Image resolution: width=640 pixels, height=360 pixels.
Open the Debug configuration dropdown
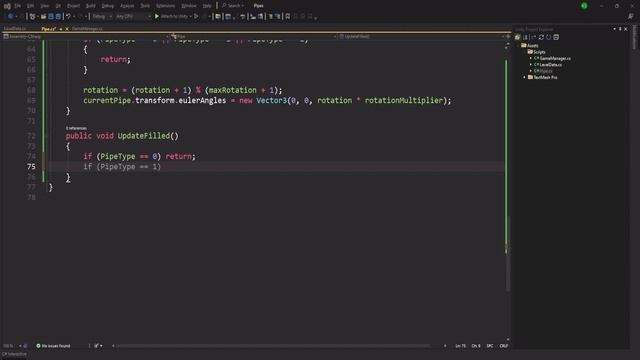pyautogui.click(x=102, y=16)
